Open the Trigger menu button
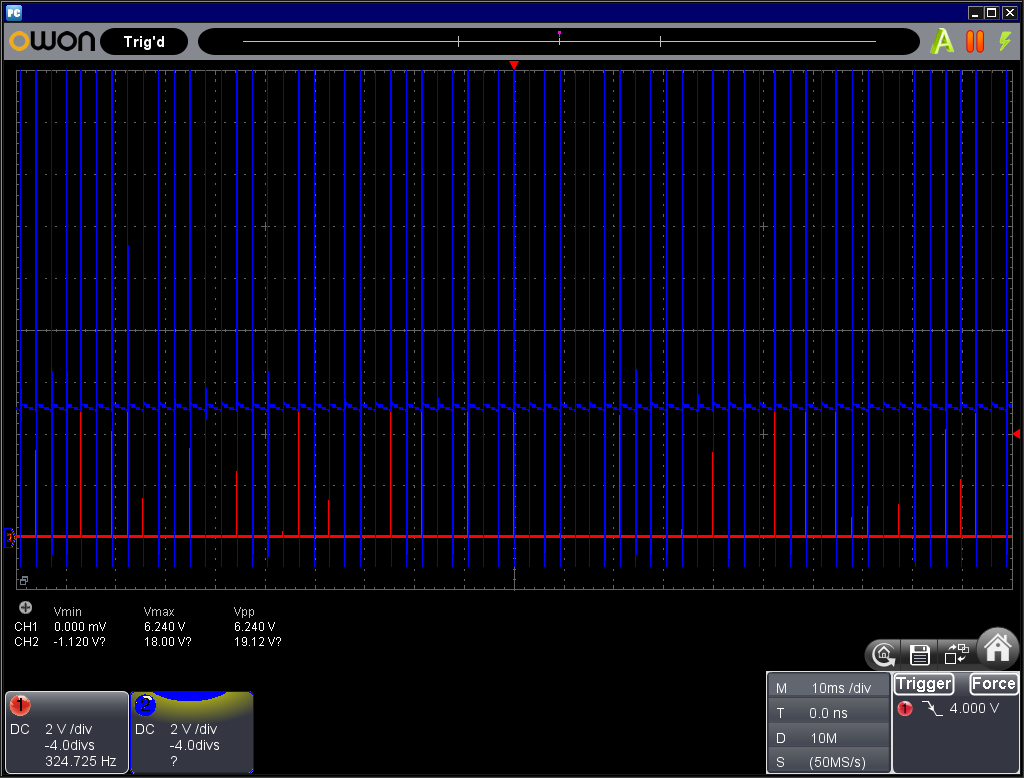 923,684
